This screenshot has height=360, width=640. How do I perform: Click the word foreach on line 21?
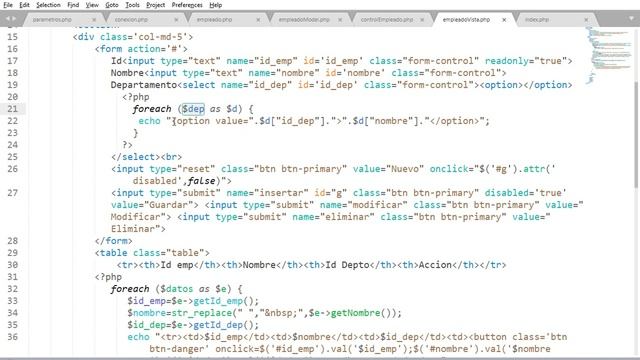tap(152, 109)
